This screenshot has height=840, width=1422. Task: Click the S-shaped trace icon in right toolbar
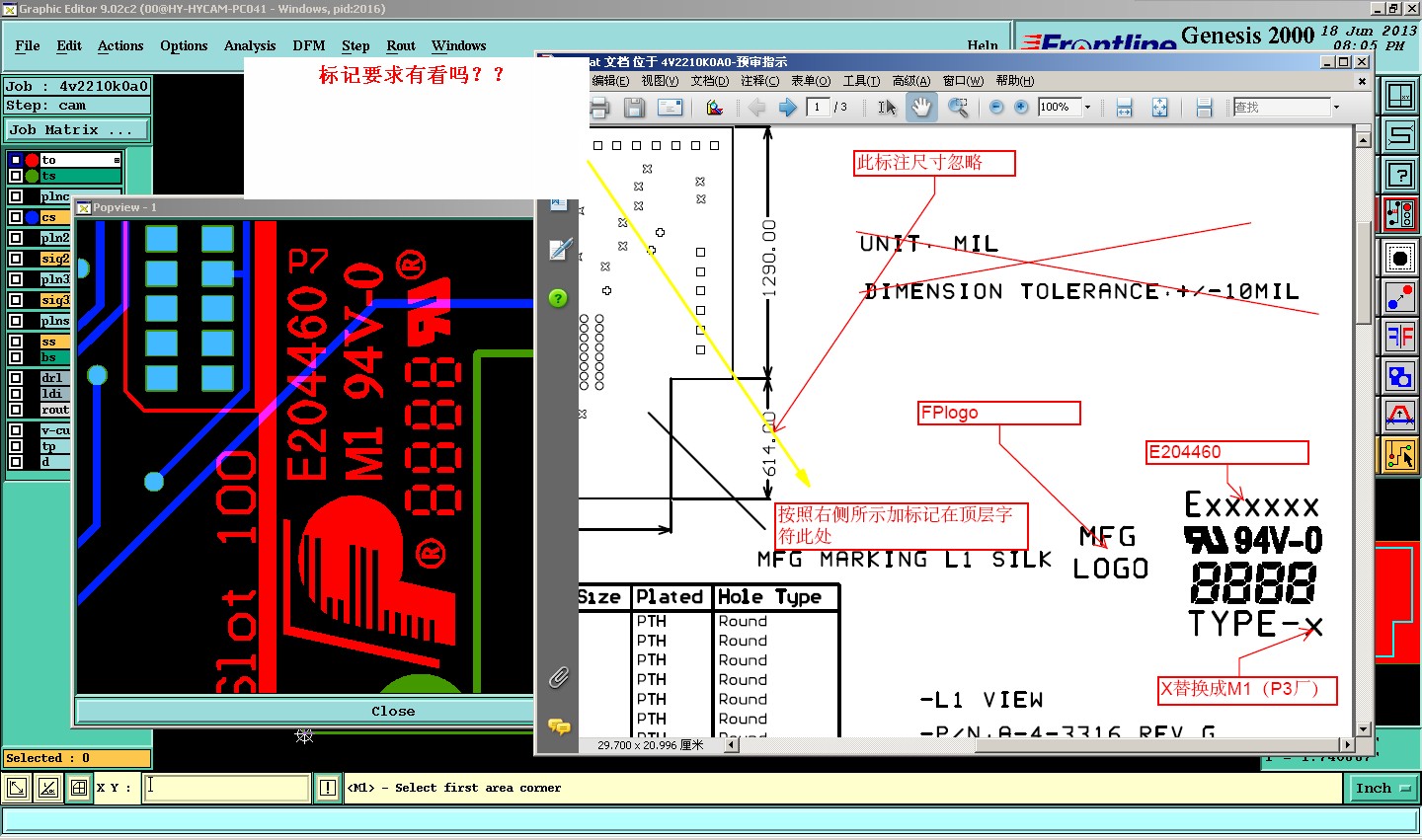(x=1400, y=135)
